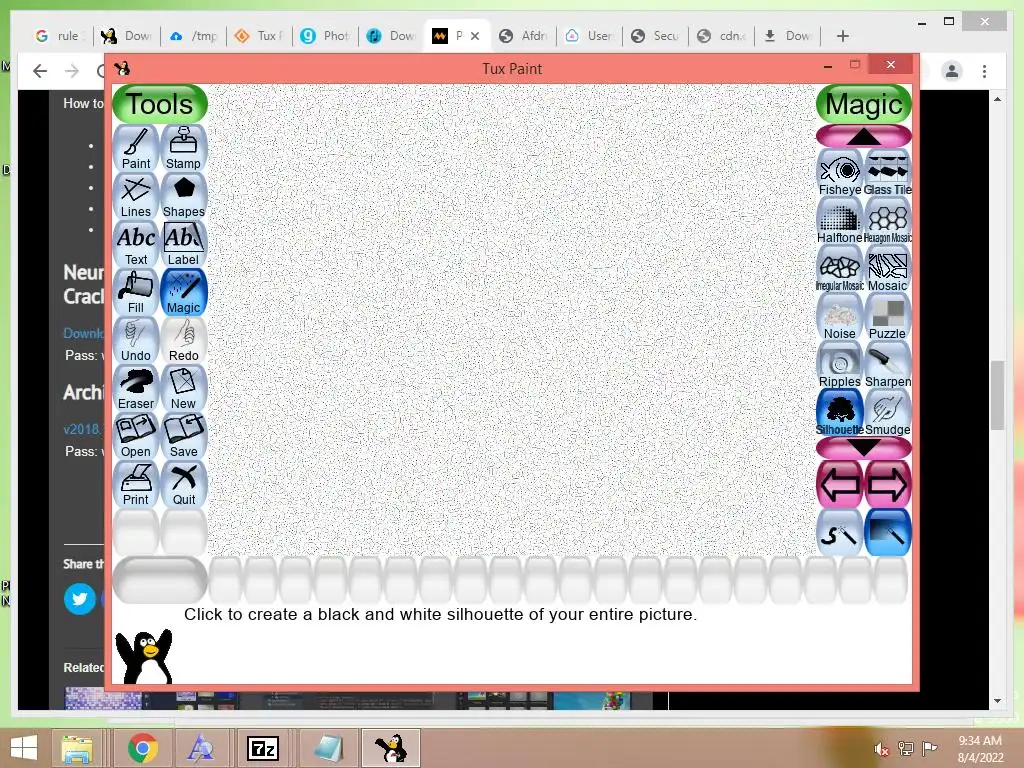
Task: Share the page on Twitter
Action: (80, 599)
